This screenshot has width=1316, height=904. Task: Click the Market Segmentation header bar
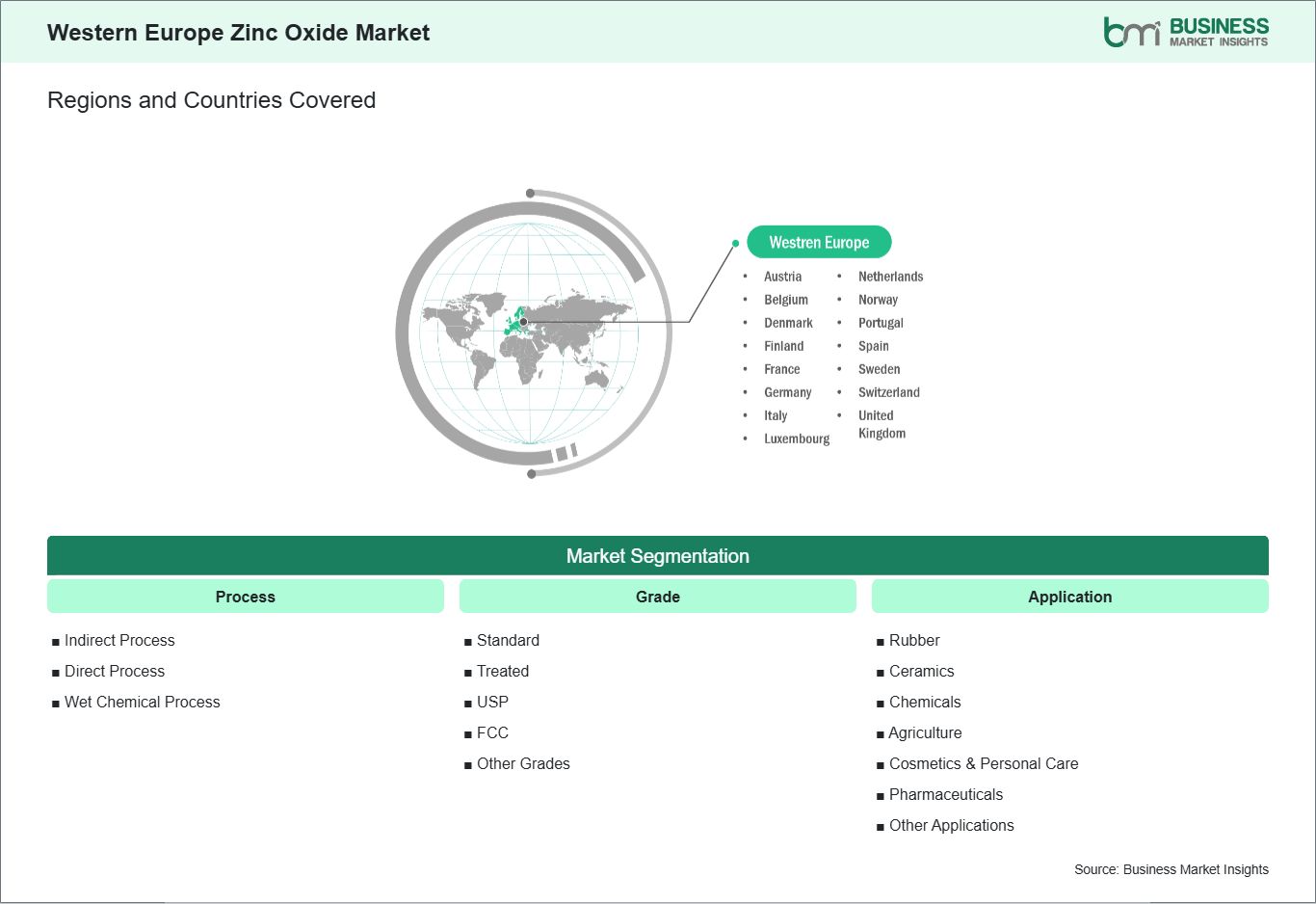[x=658, y=556]
